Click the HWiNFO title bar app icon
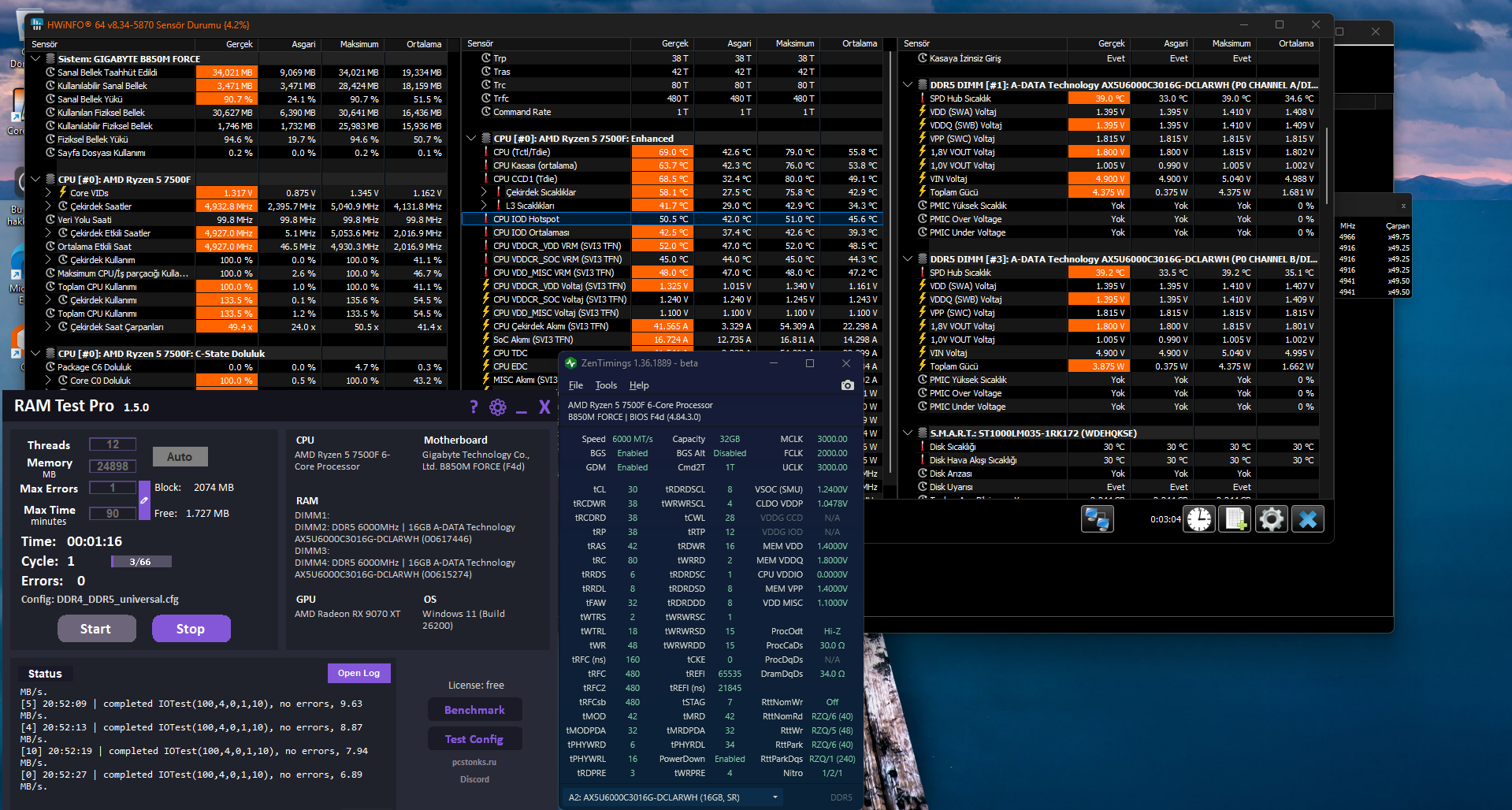This screenshot has height=810, width=1512. (36, 24)
